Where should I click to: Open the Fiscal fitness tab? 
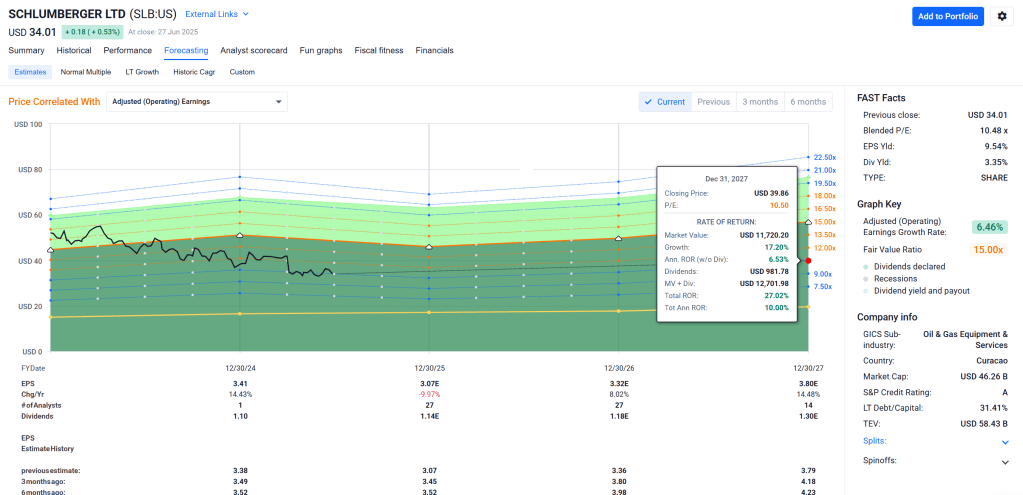[378, 50]
